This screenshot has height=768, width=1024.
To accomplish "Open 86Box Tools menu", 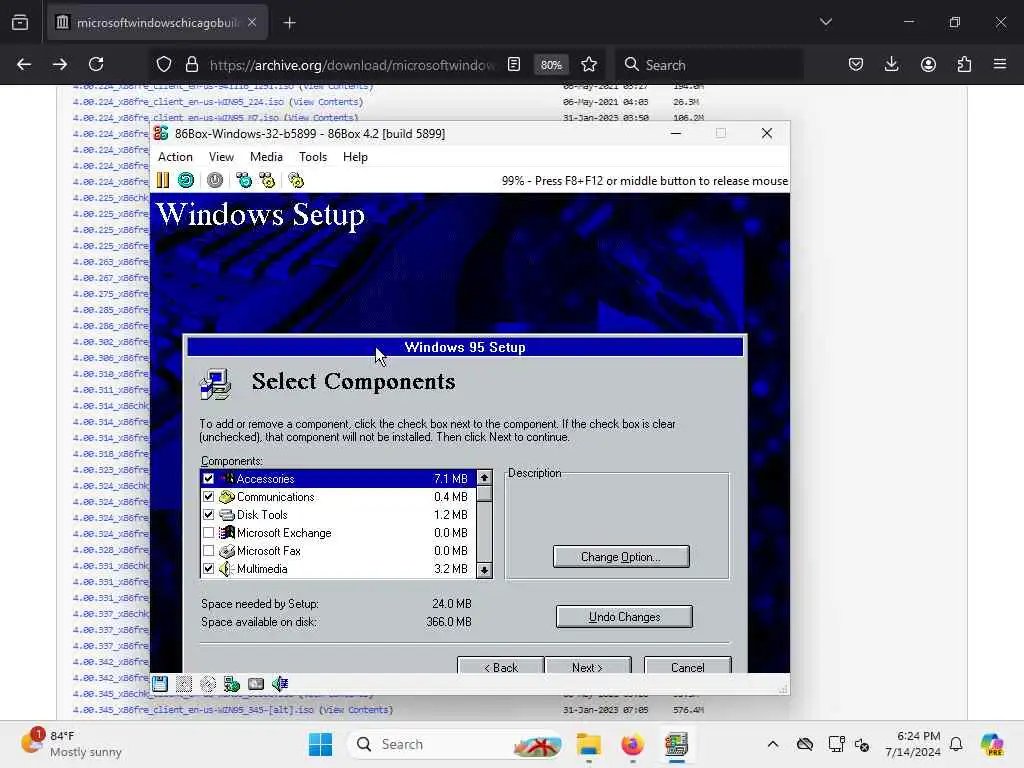I will [313, 157].
